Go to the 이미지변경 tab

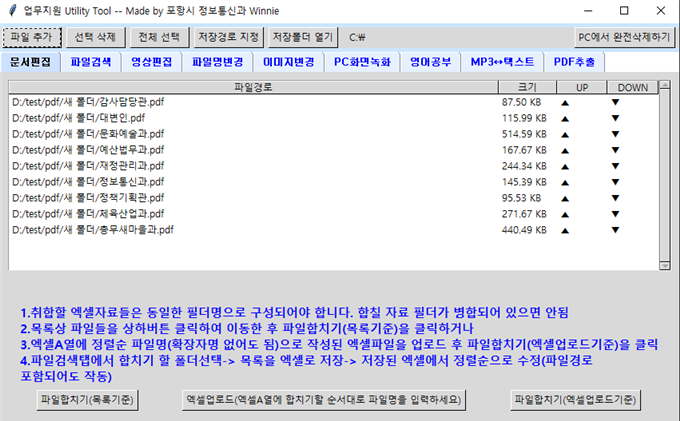tap(288, 62)
